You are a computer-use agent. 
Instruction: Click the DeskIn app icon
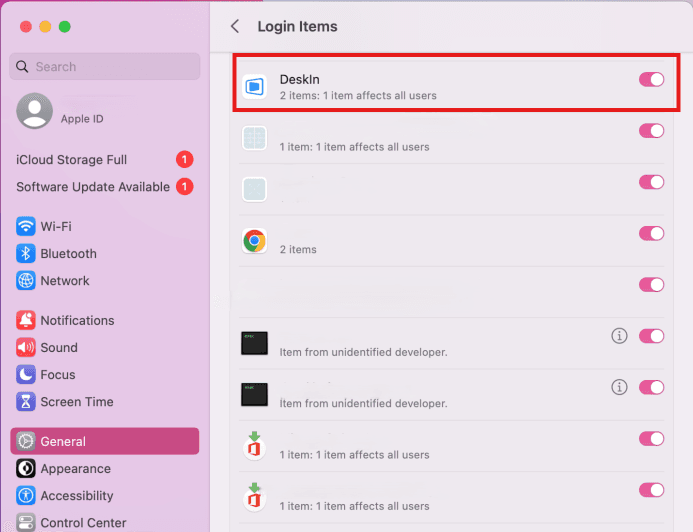tap(255, 87)
